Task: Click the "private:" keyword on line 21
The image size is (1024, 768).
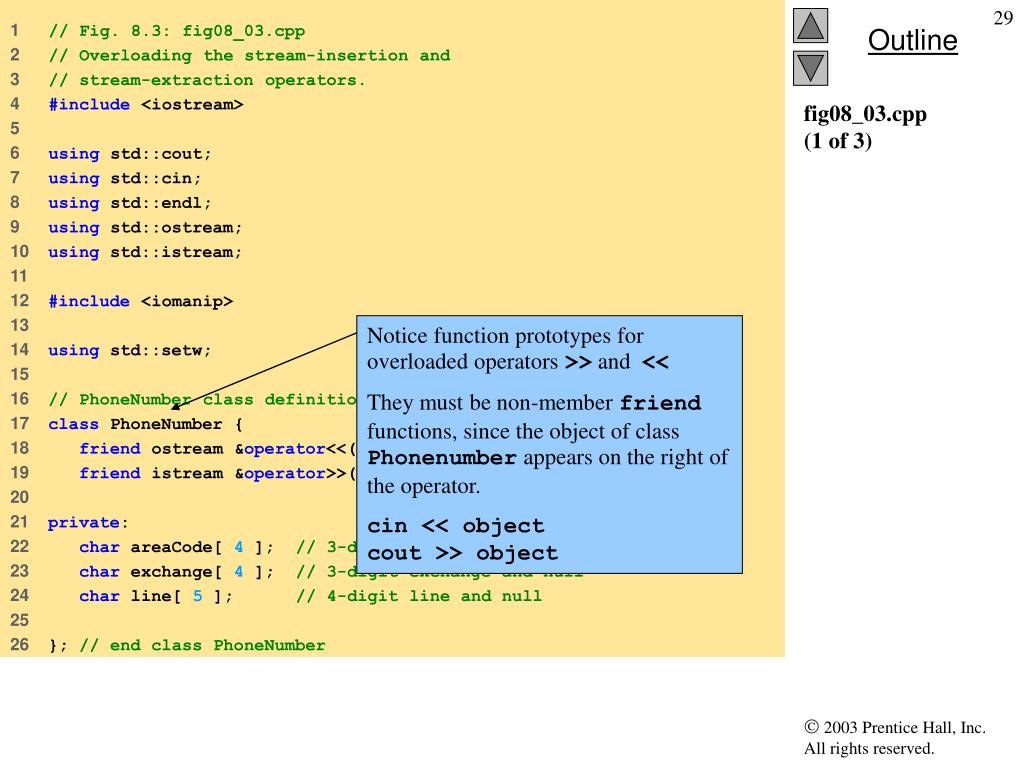Action: point(88,522)
